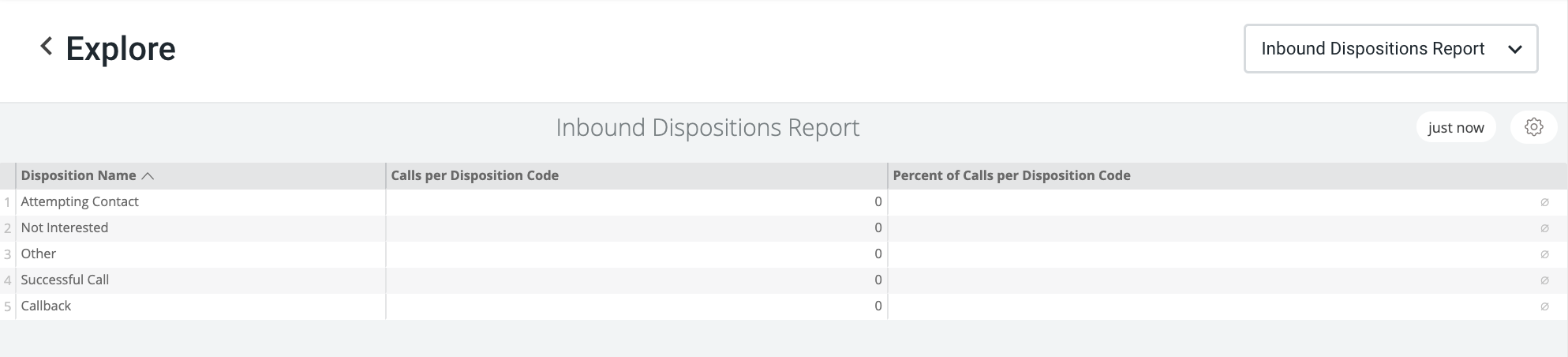Click the sort arrow on Disposition Name

coord(148,176)
